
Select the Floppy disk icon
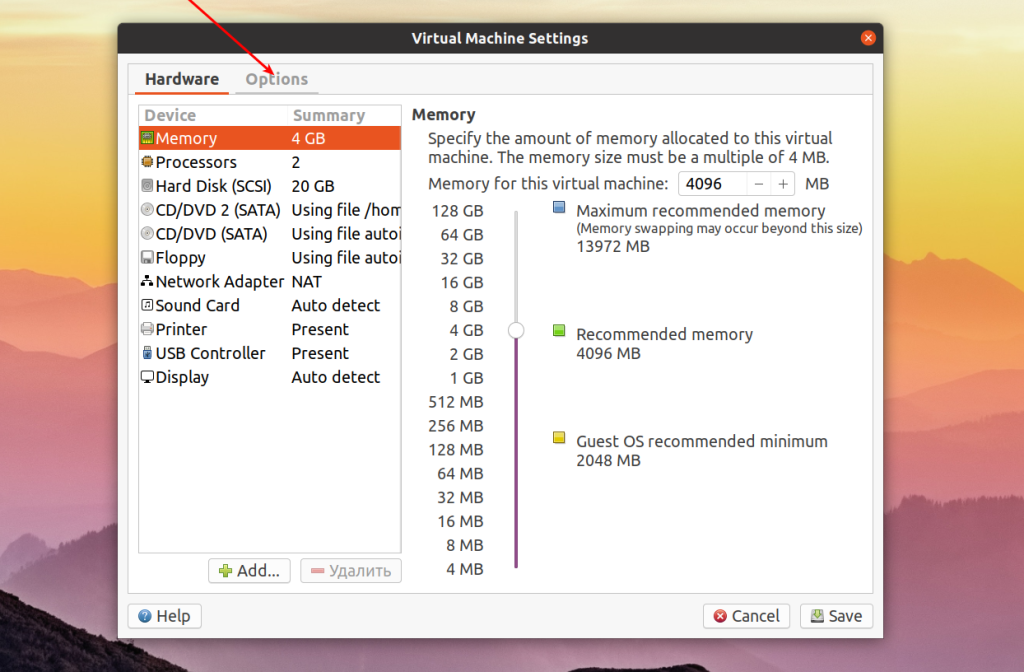pos(147,257)
